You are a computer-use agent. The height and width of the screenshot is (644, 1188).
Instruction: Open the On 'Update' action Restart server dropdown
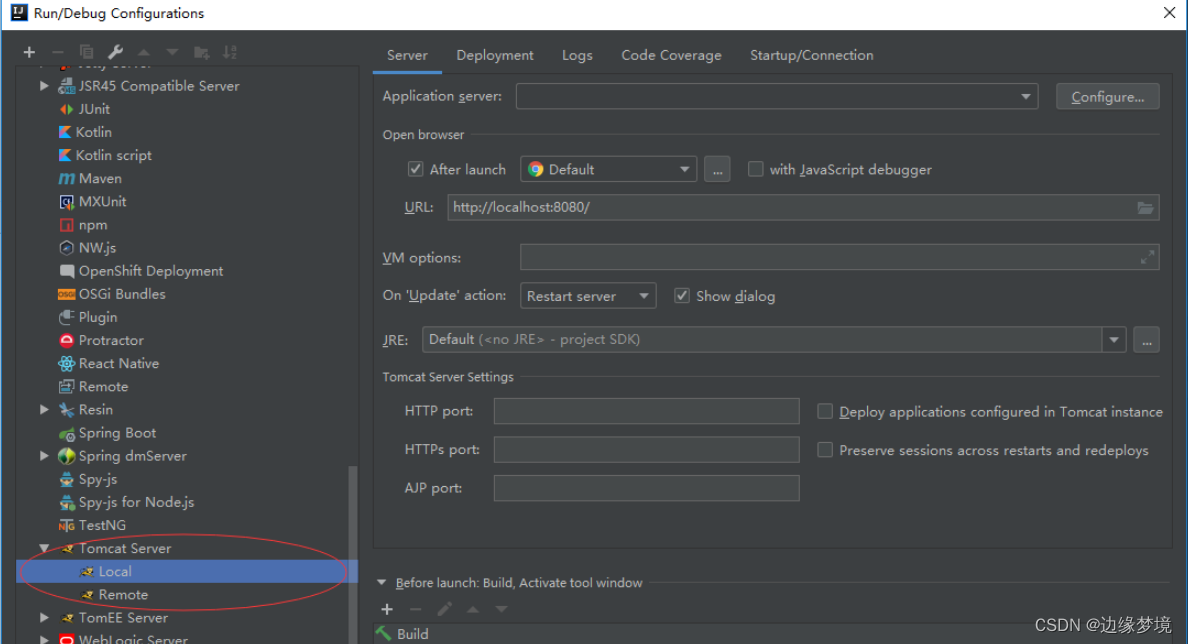pyautogui.click(x=588, y=295)
